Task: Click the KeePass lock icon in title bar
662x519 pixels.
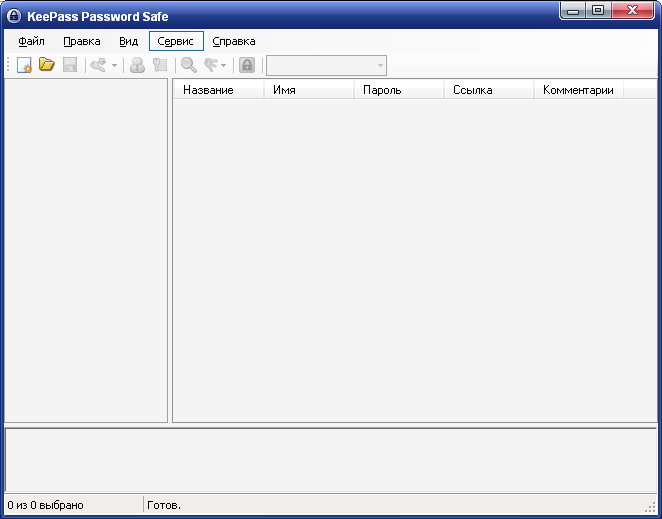Action: (14, 16)
